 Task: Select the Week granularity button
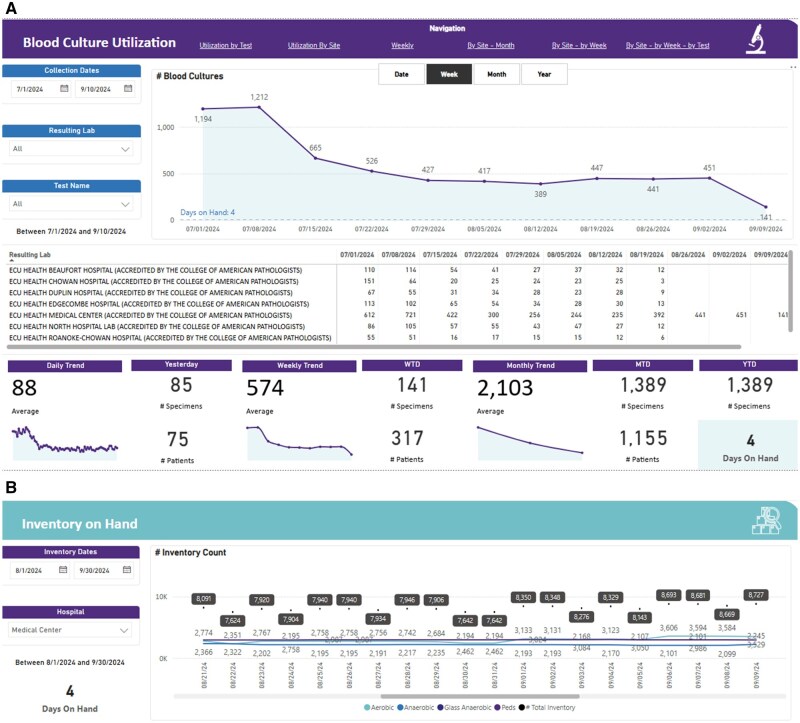(x=449, y=74)
